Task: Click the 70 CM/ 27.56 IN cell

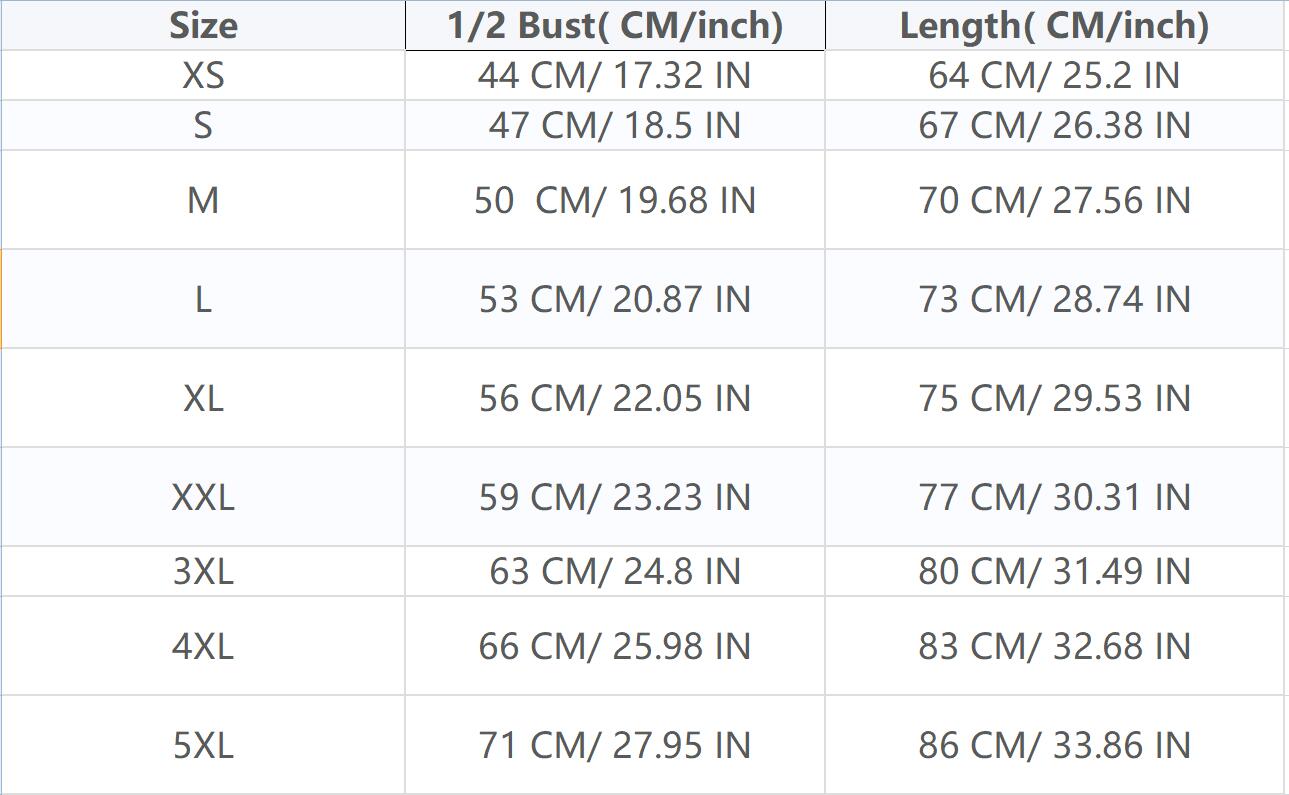Action: (x=1054, y=200)
